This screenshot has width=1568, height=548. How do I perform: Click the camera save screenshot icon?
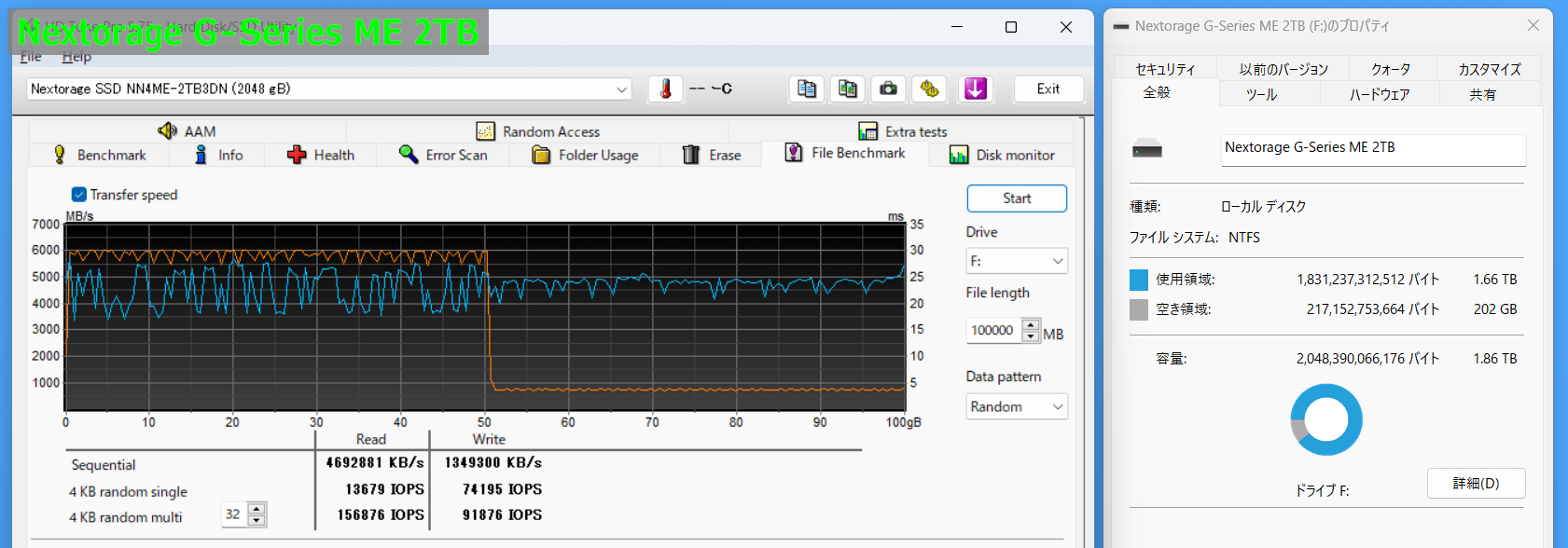click(888, 89)
